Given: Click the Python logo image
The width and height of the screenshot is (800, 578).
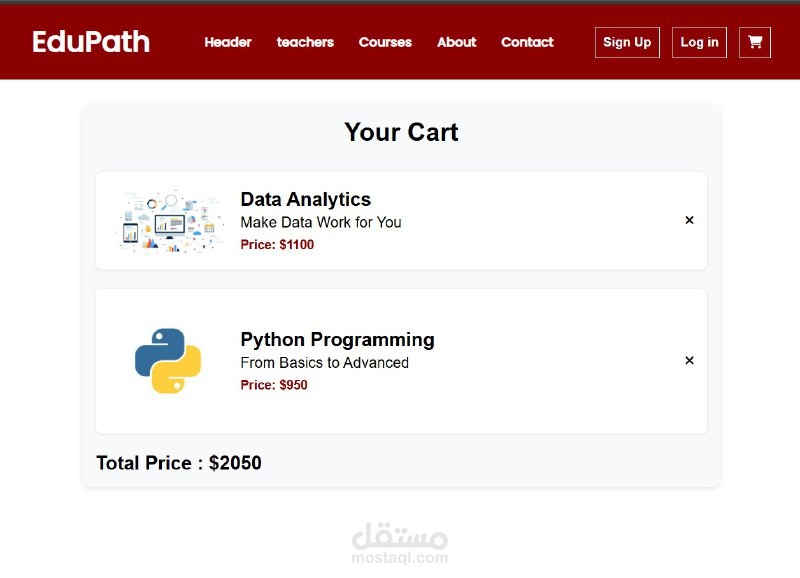Looking at the screenshot, I should pos(168,361).
